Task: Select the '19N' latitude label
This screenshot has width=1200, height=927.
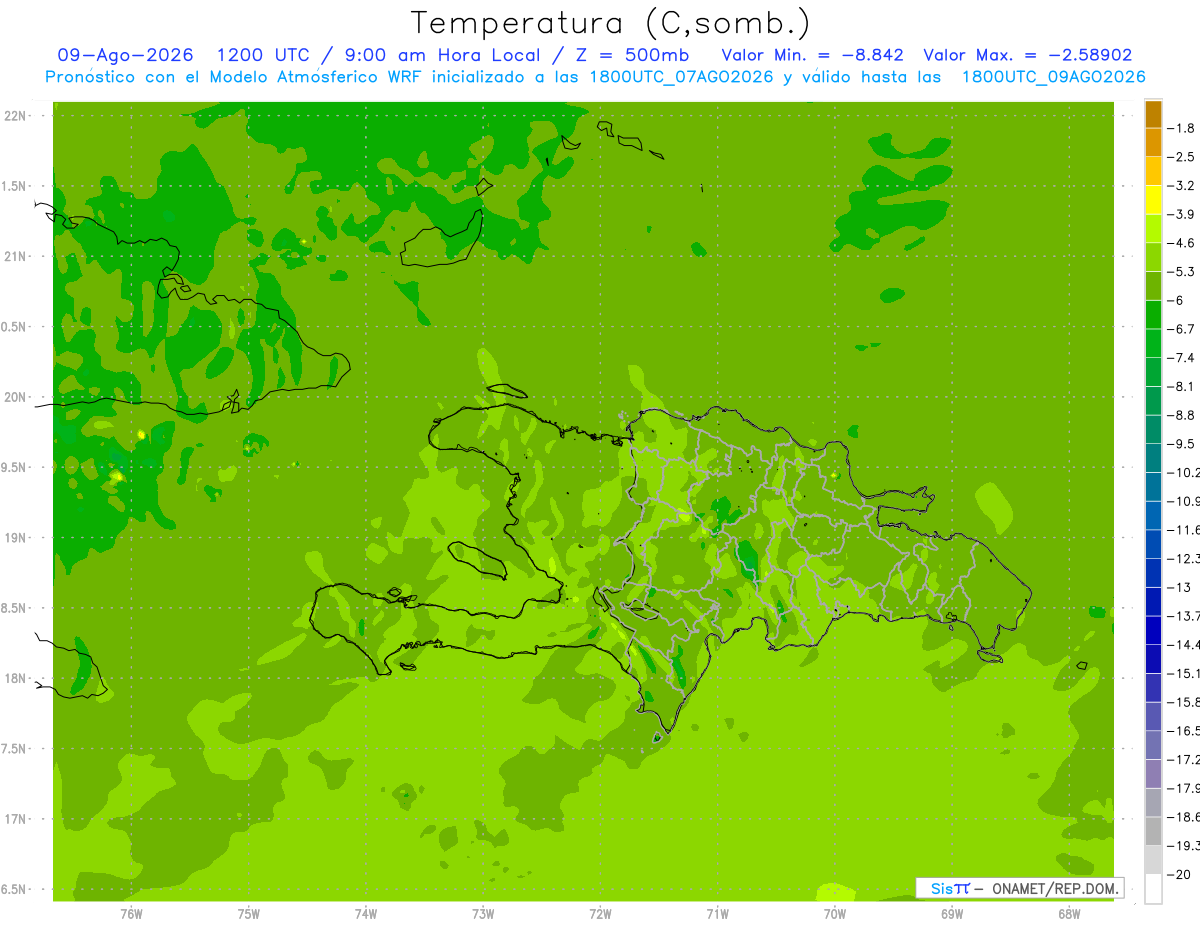Action: 17,538
